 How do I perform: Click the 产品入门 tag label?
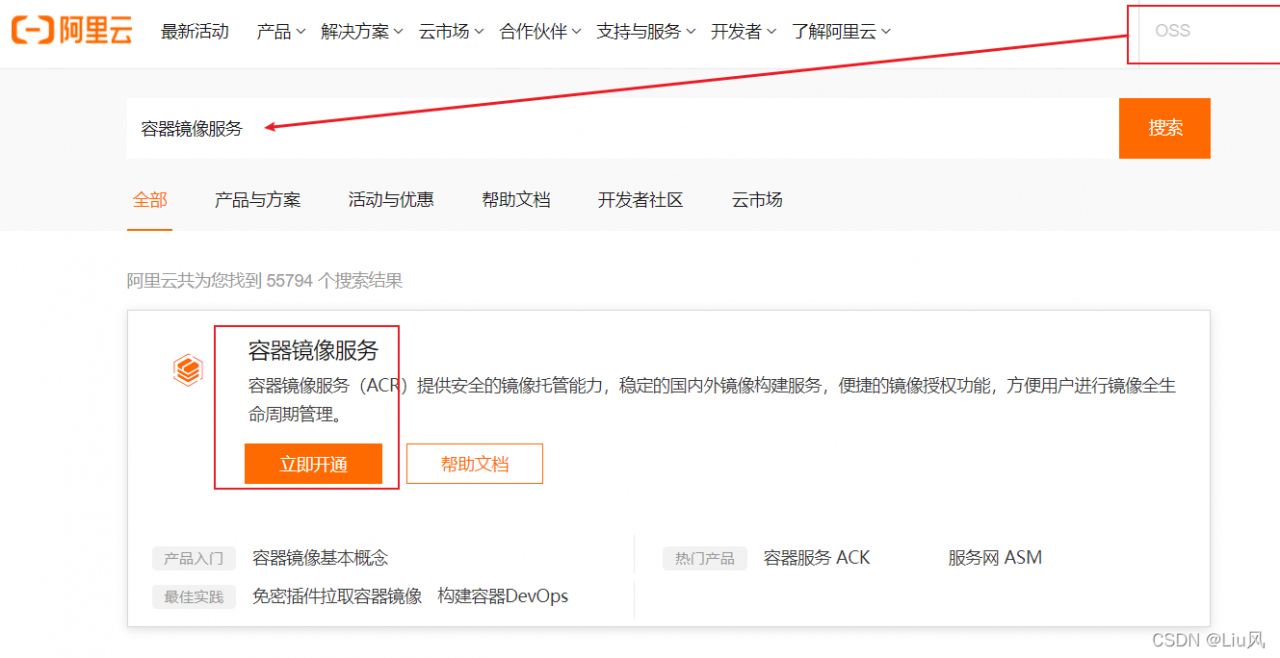pyautogui.click(x=194, y=559)
